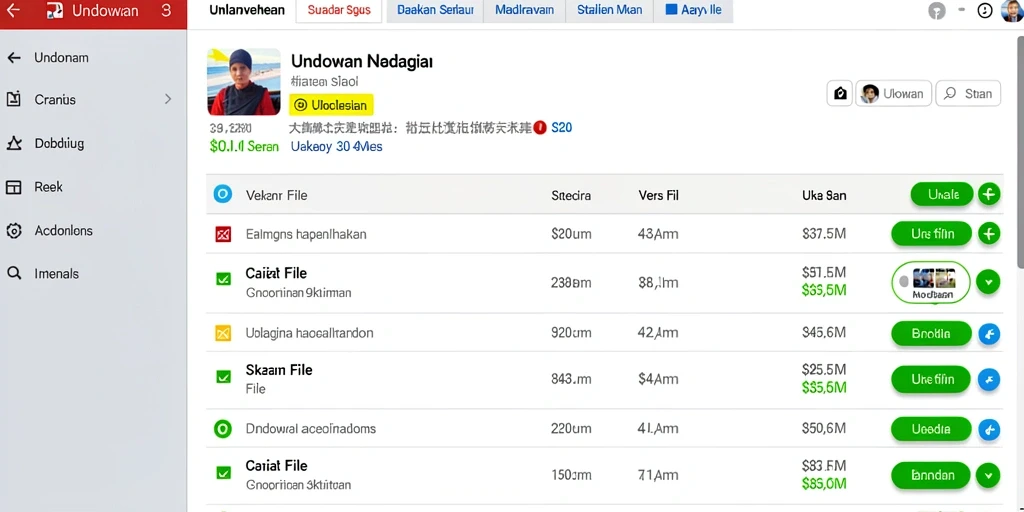Click the green Bnodila button

pyautogui.click(x=931, y=334)
